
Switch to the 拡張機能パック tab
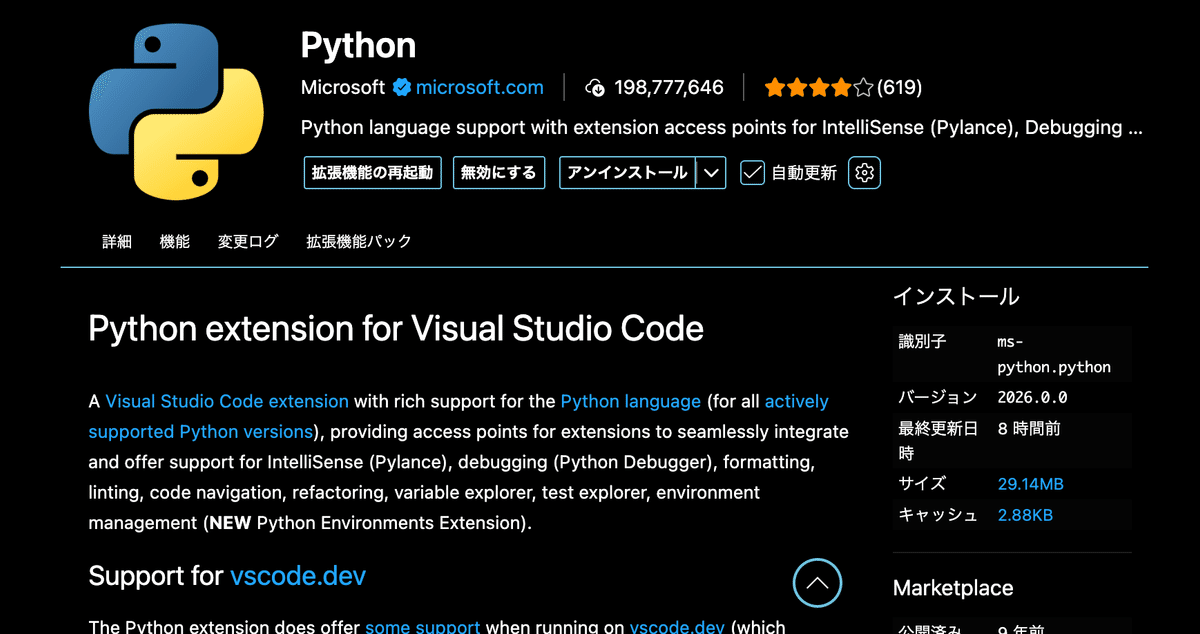pos(359,241)
